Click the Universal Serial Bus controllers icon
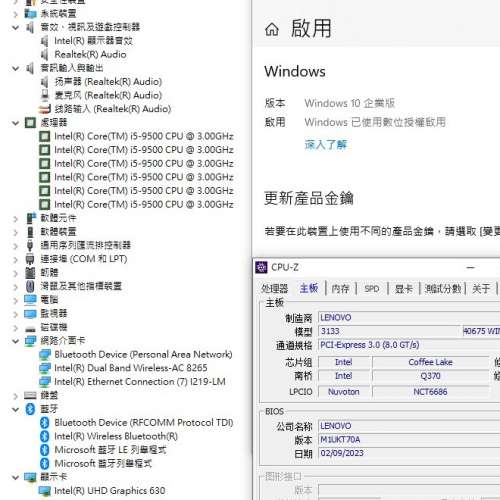The width and height of the screenshot is (500, 500). (x=30, y=246)
